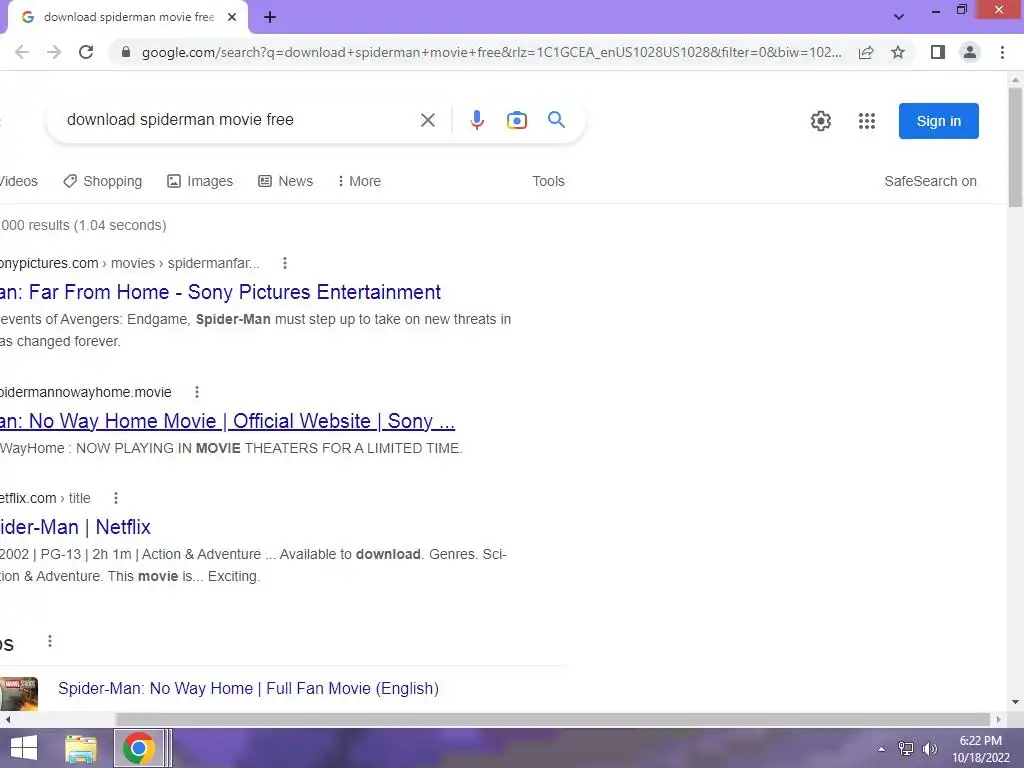This screenshot has height=768, width=1024.
Task: Open Chrome side panel icon
Action: point(938,52)
